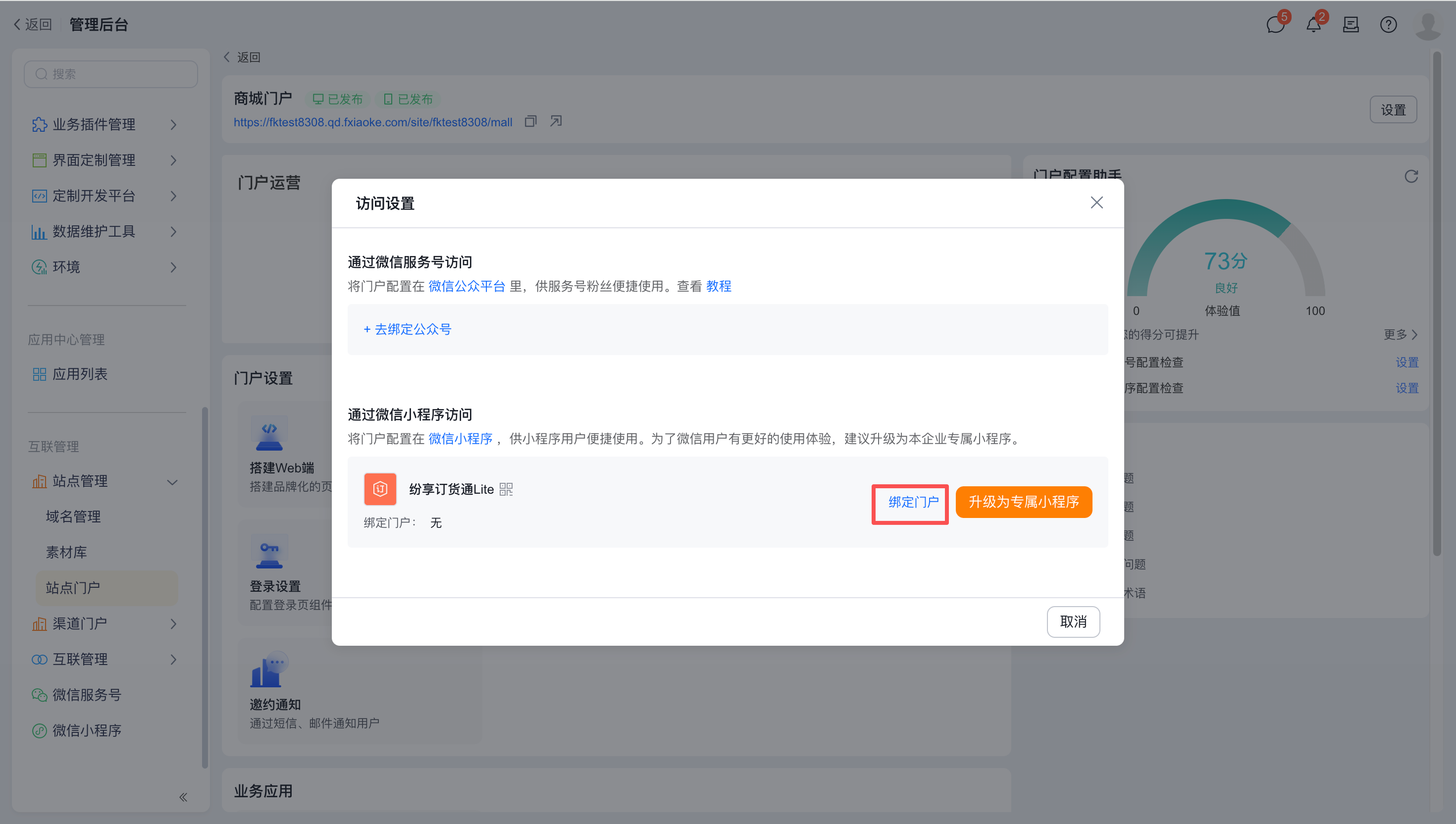Click 升级为专属小程序 orange button

click(1023, 502)
